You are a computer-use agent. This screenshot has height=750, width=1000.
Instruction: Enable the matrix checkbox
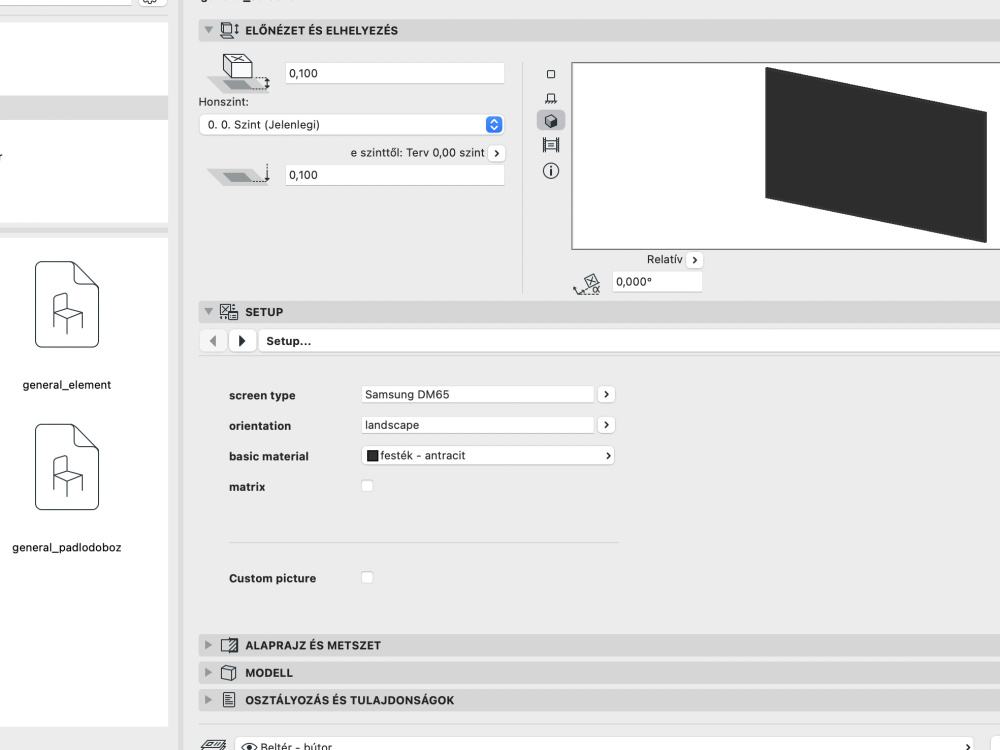(x=367, y=486)
